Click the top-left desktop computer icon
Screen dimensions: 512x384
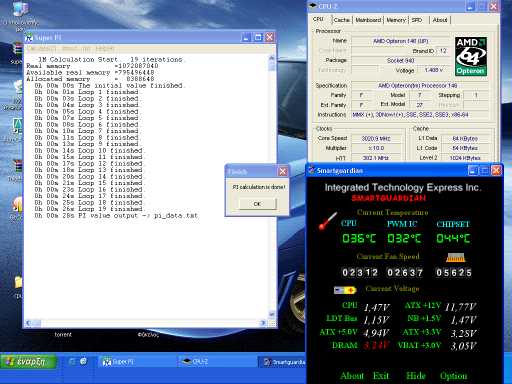point(21,9)
